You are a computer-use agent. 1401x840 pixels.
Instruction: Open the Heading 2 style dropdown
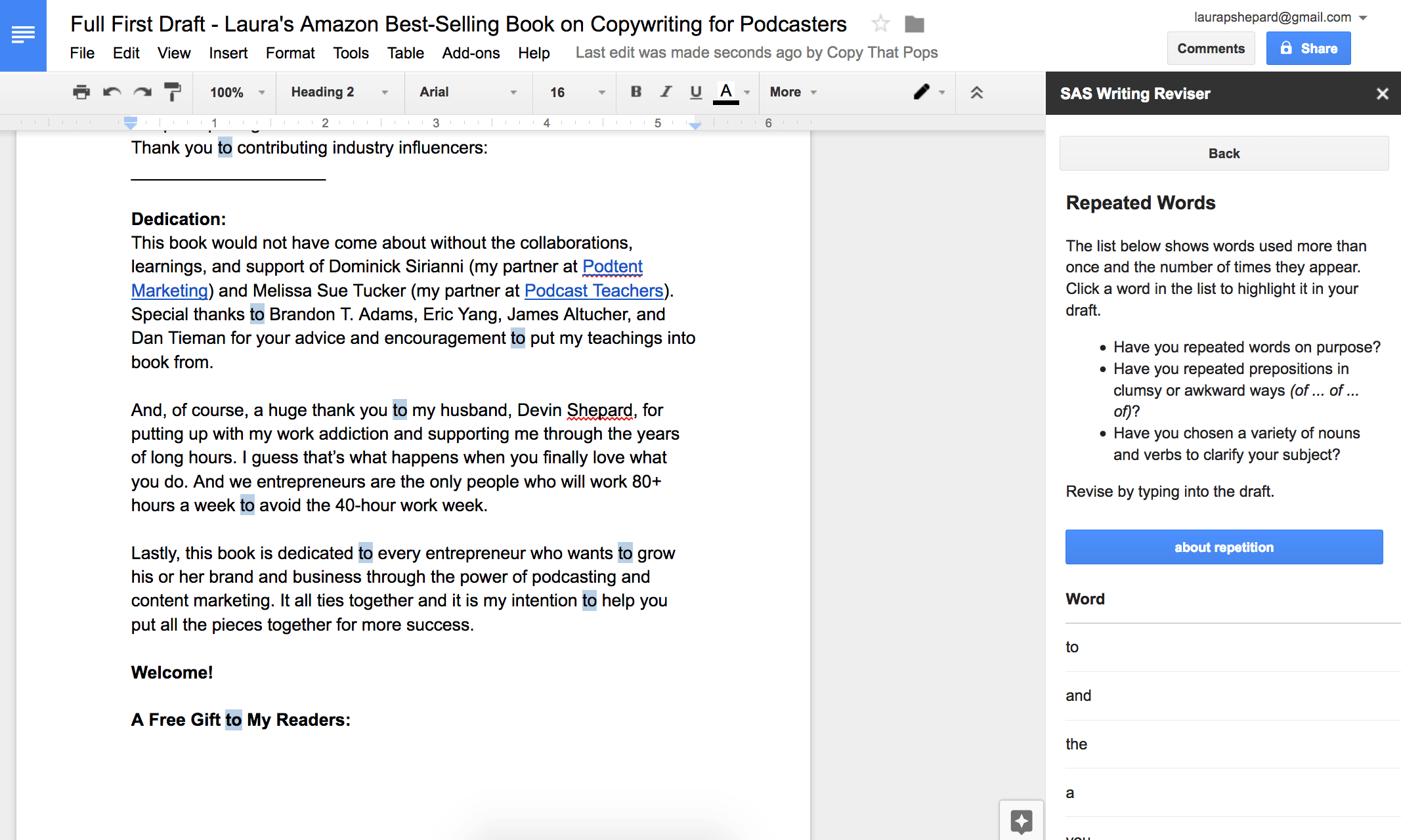tap(339, 93)
